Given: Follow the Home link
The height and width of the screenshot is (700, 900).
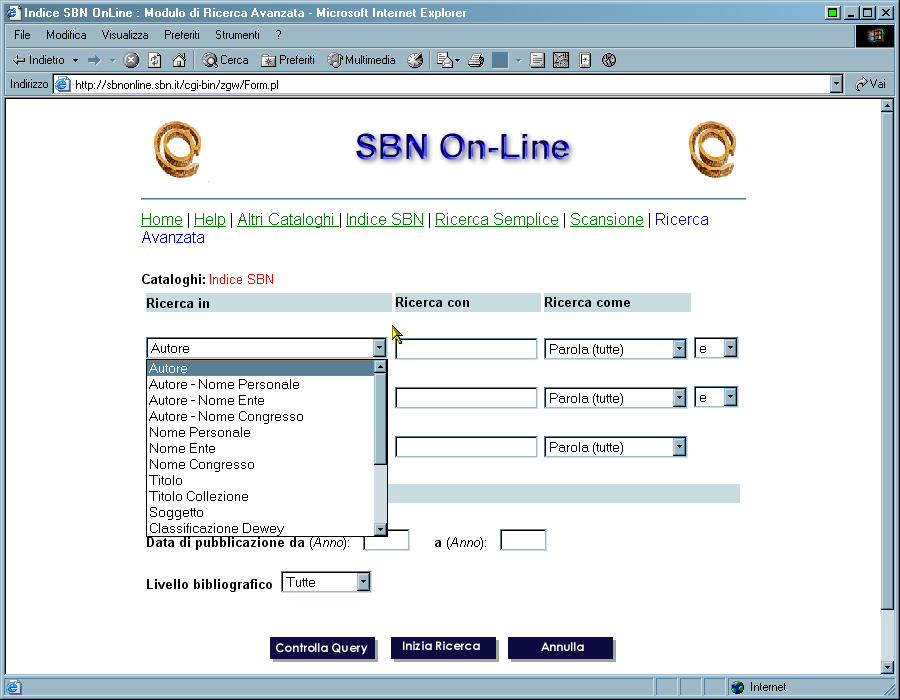Looking at the screenshot, I should click(x=162, y=220).
